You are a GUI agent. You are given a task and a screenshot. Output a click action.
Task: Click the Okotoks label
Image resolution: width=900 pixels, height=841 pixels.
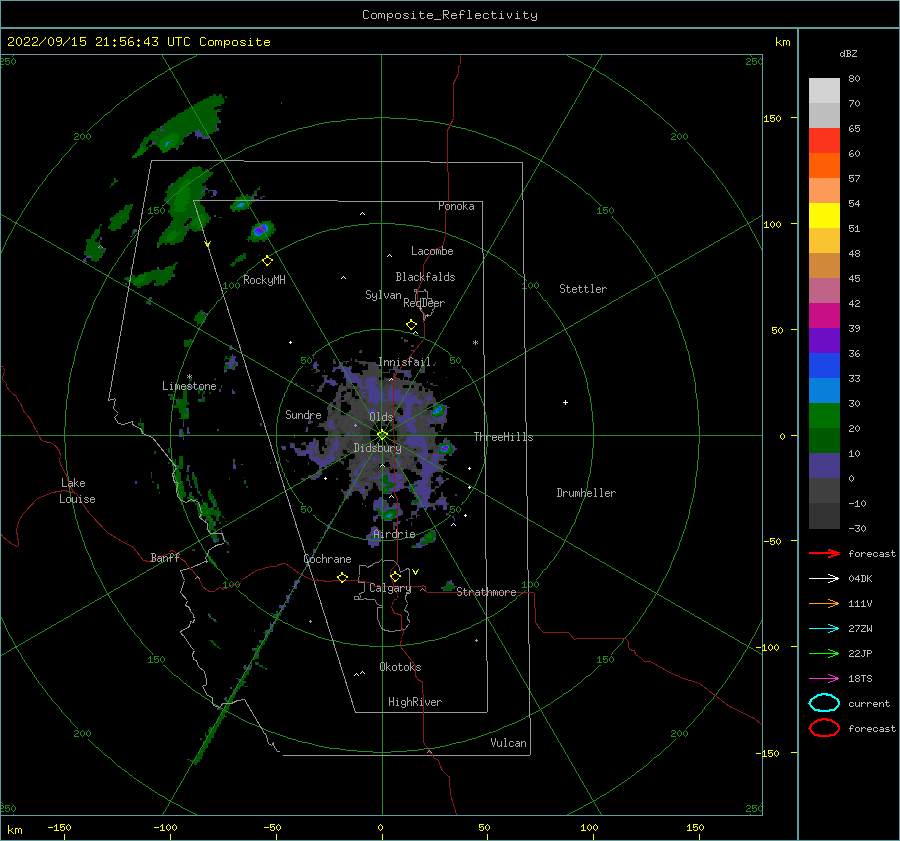(x=400, y=667)
